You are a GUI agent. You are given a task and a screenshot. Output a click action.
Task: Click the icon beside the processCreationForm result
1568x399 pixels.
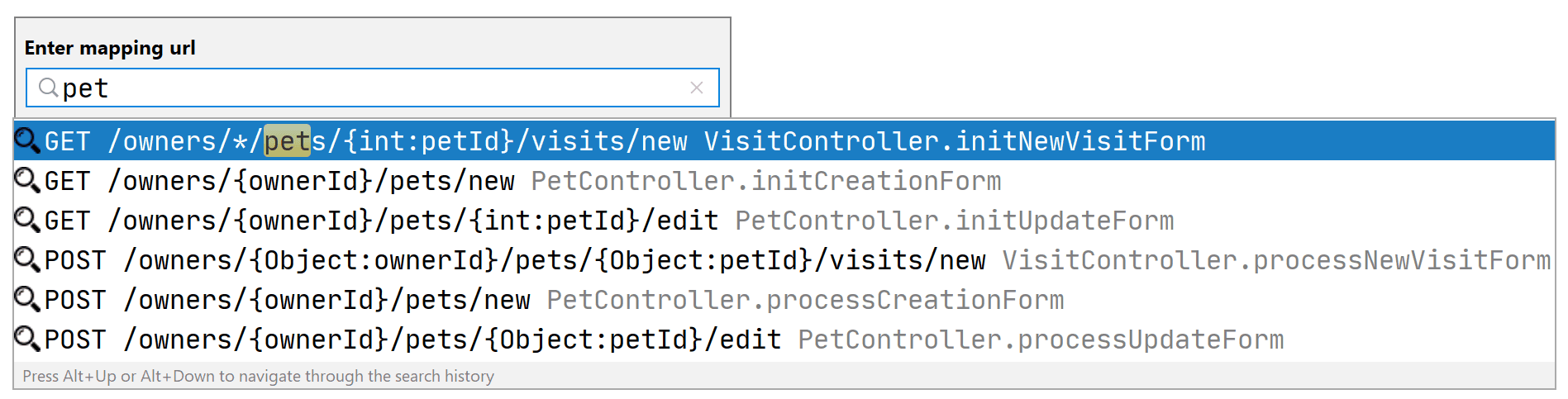pyautogui.click(x=27, y=299)
